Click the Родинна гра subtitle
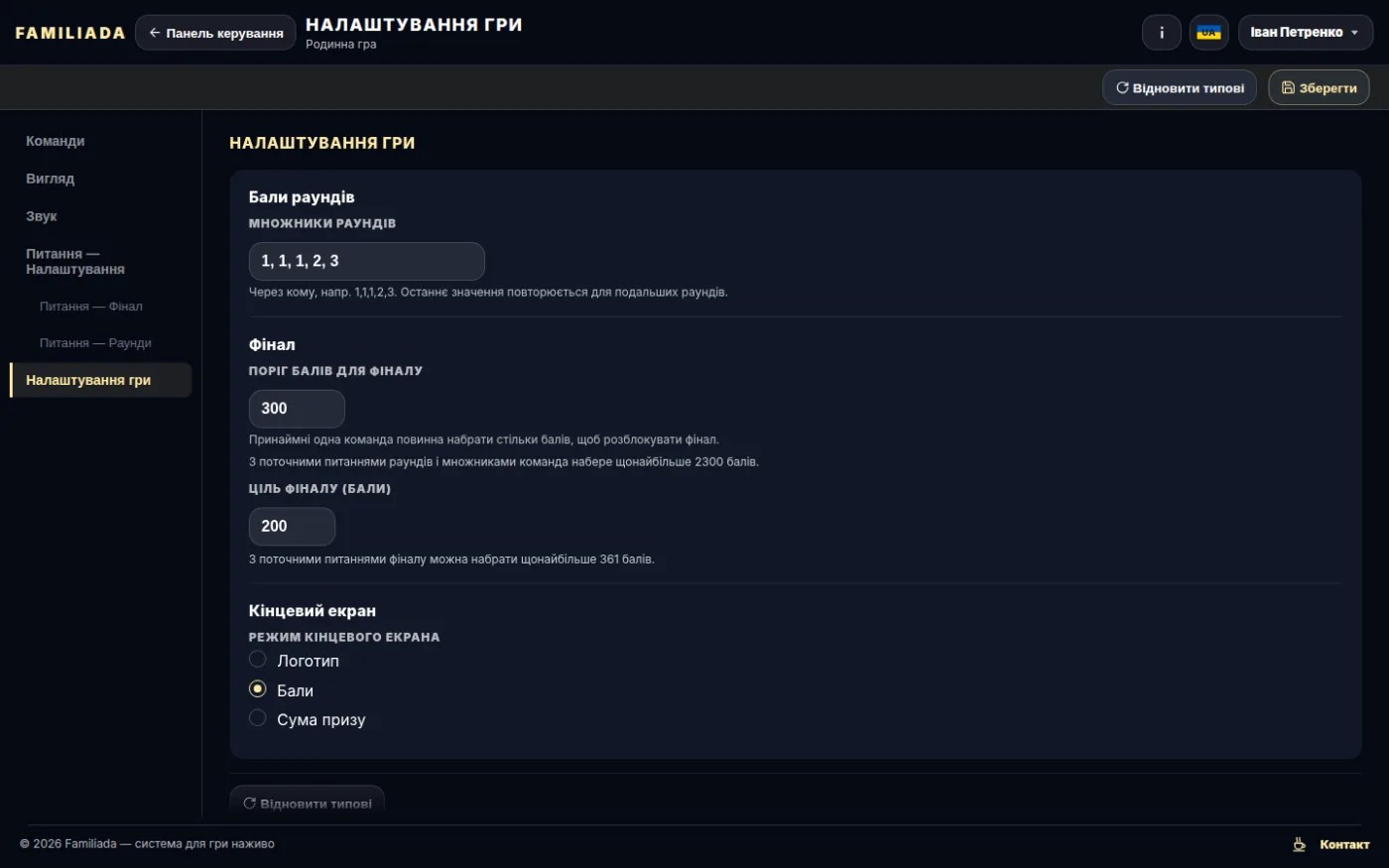Screen dimensions: 1389x868 click(341, 45)
